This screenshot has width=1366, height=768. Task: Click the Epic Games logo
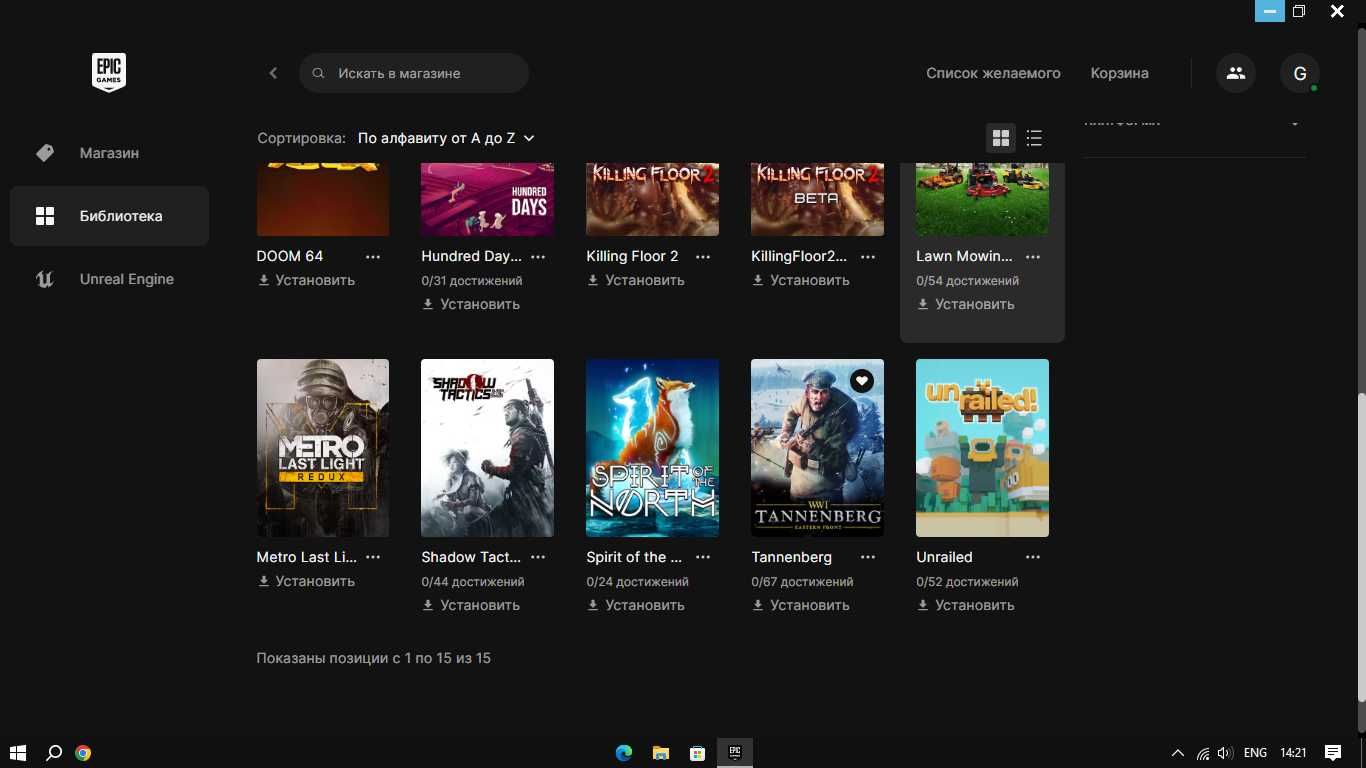coord(109,73)
